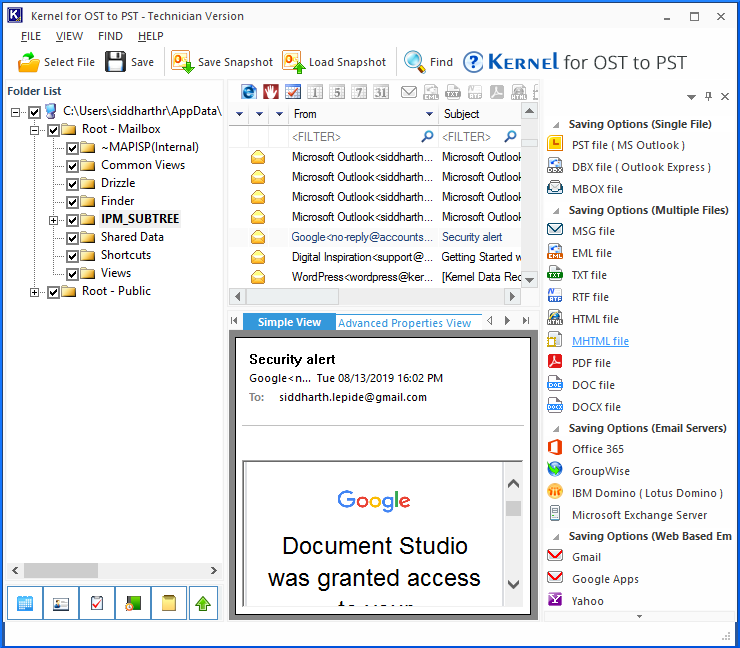Choose Google Apps saving option
Screen dimensions: 740x648
tap(605, 579)
